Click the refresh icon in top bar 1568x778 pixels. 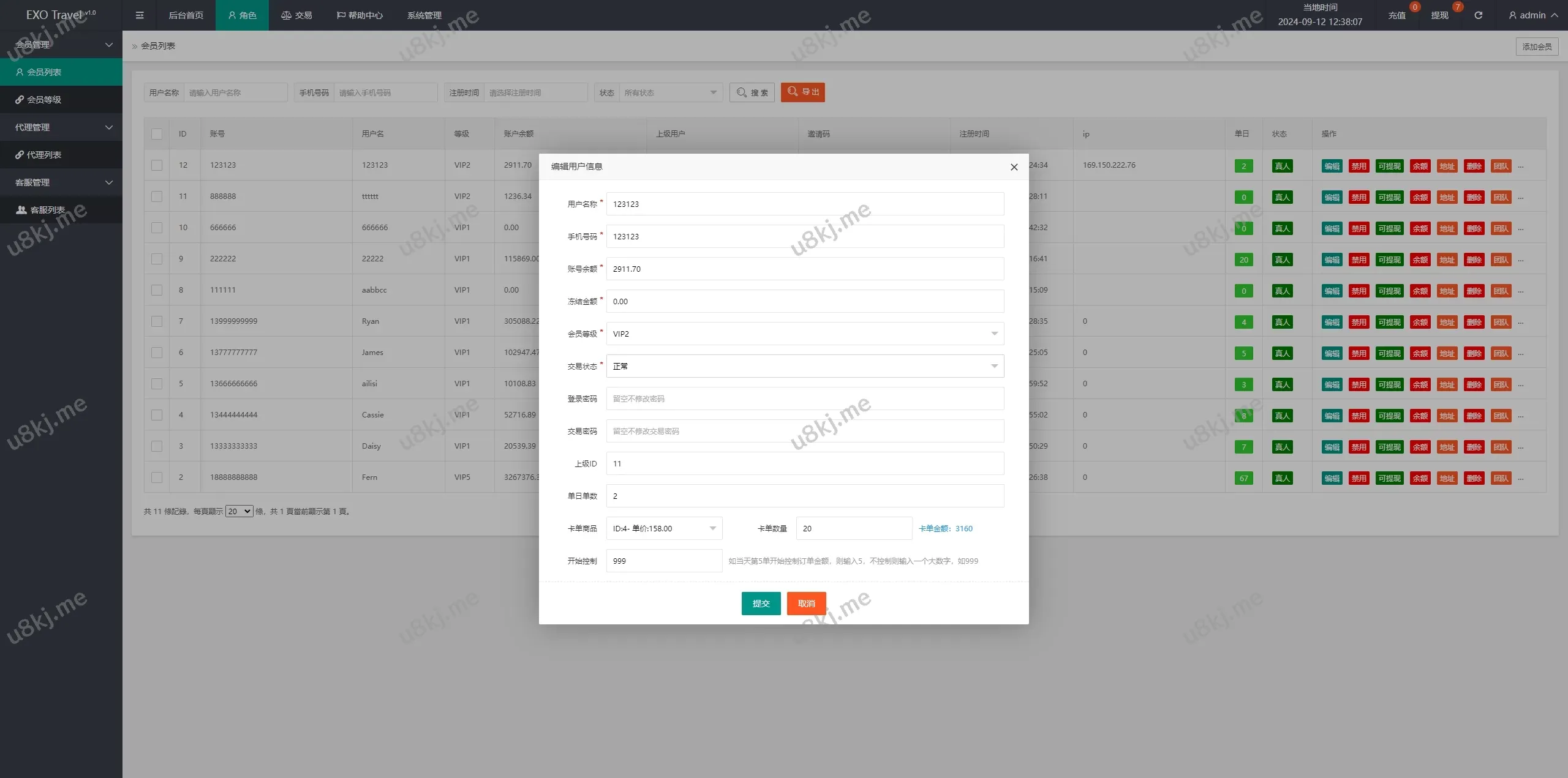1478,15
